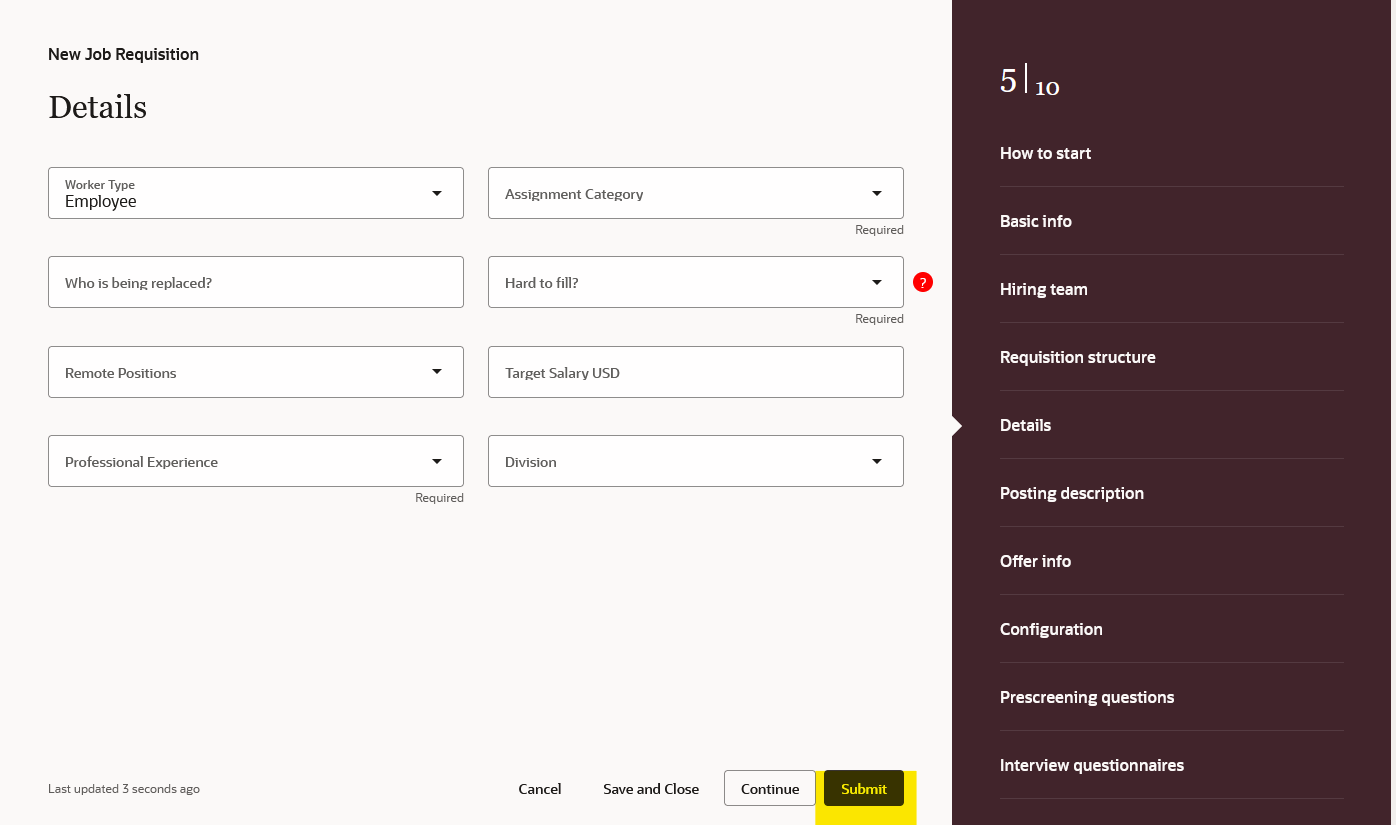
Task: Click the "Details" page heading
Action: (97, 107)
